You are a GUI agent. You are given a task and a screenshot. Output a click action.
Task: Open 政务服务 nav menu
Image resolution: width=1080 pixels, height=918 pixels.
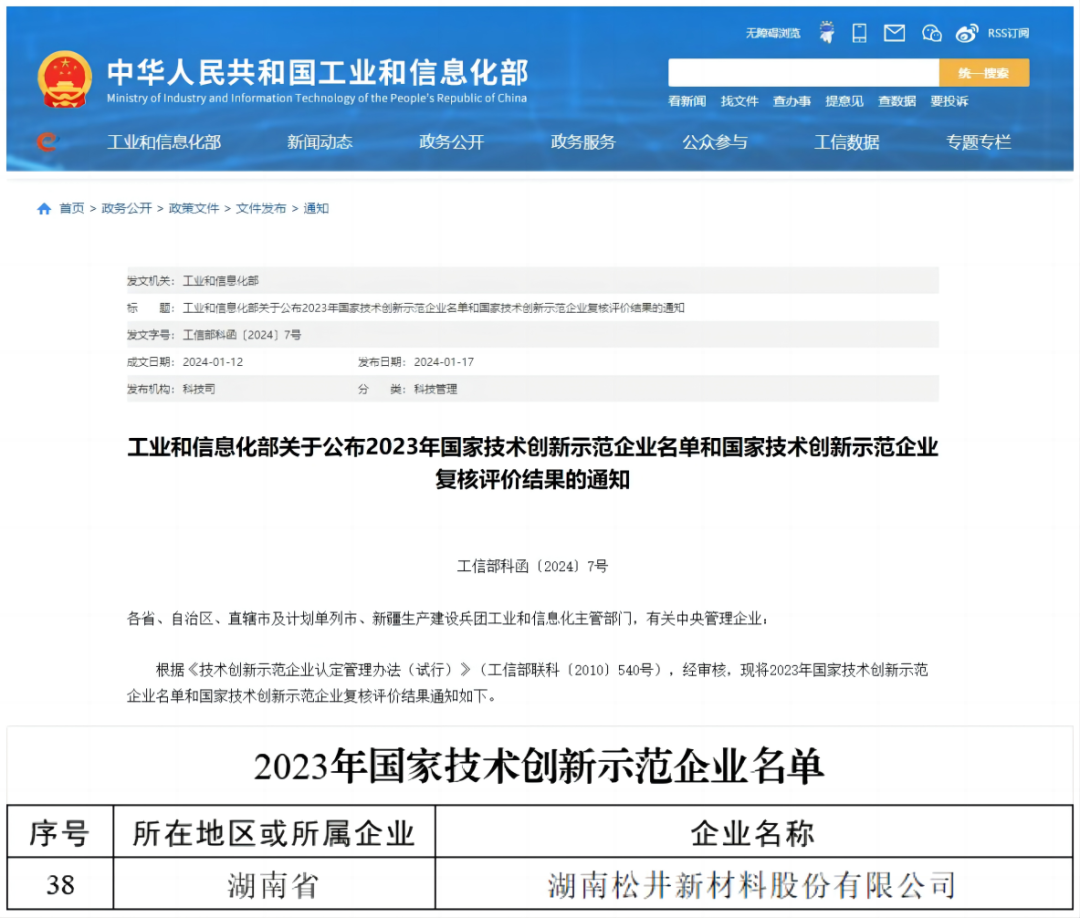pos(583,142)
